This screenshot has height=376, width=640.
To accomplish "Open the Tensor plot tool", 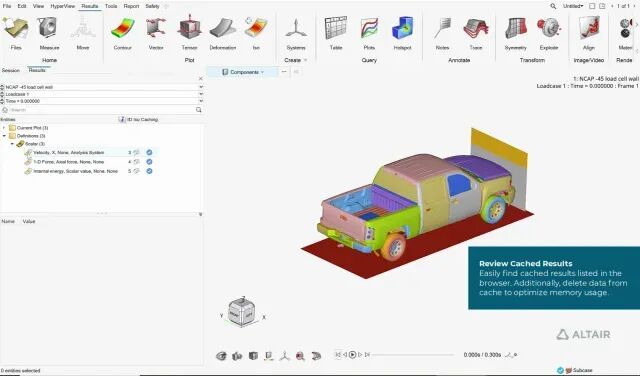I will (189, 28).
